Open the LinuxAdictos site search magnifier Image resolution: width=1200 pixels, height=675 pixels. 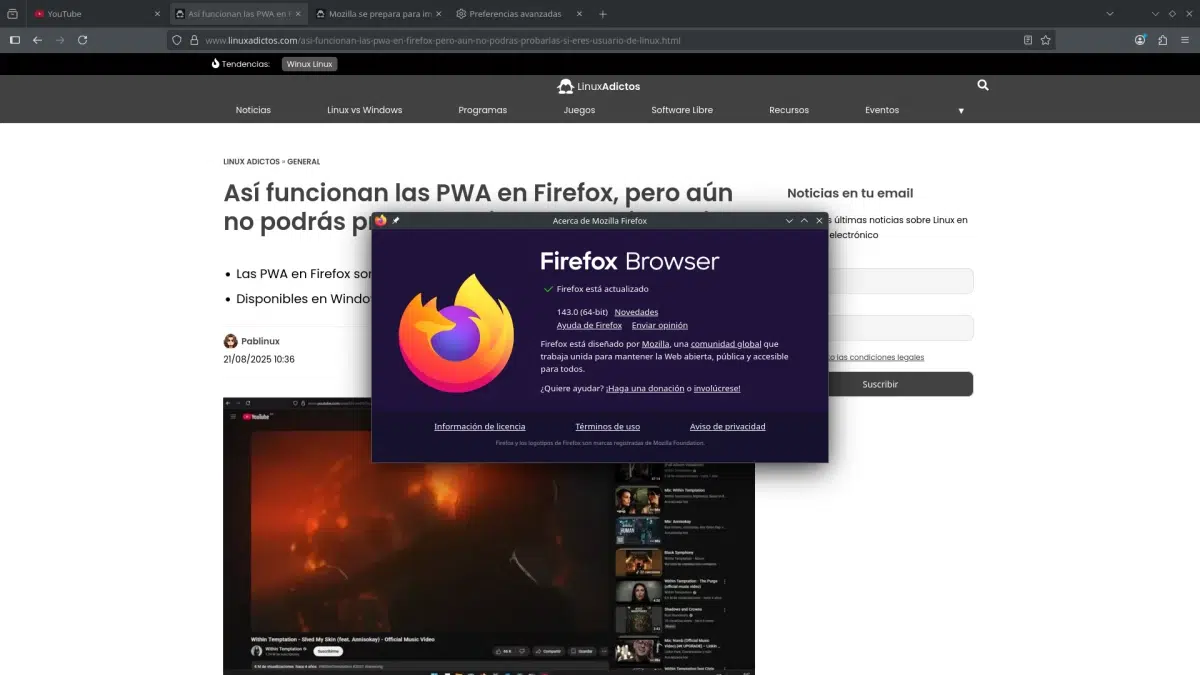pyautogui.click(x=982, y=85)
